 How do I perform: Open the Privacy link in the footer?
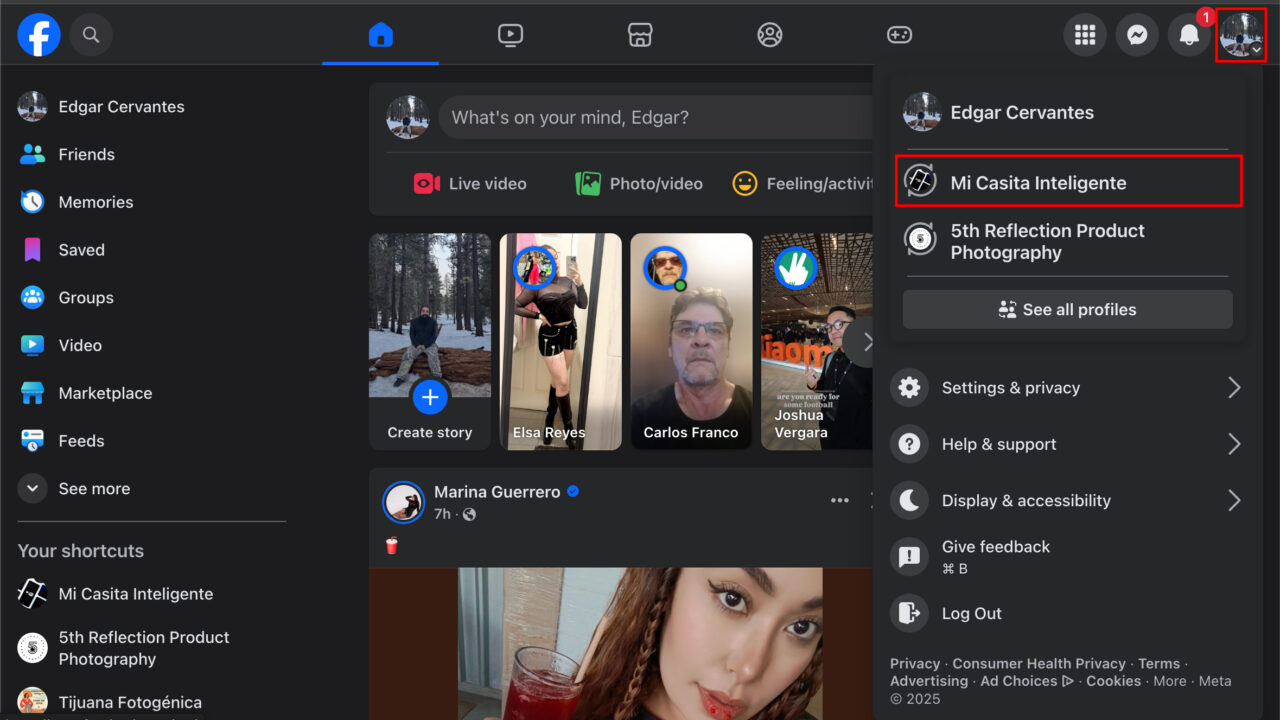click(x=914, y=663)
